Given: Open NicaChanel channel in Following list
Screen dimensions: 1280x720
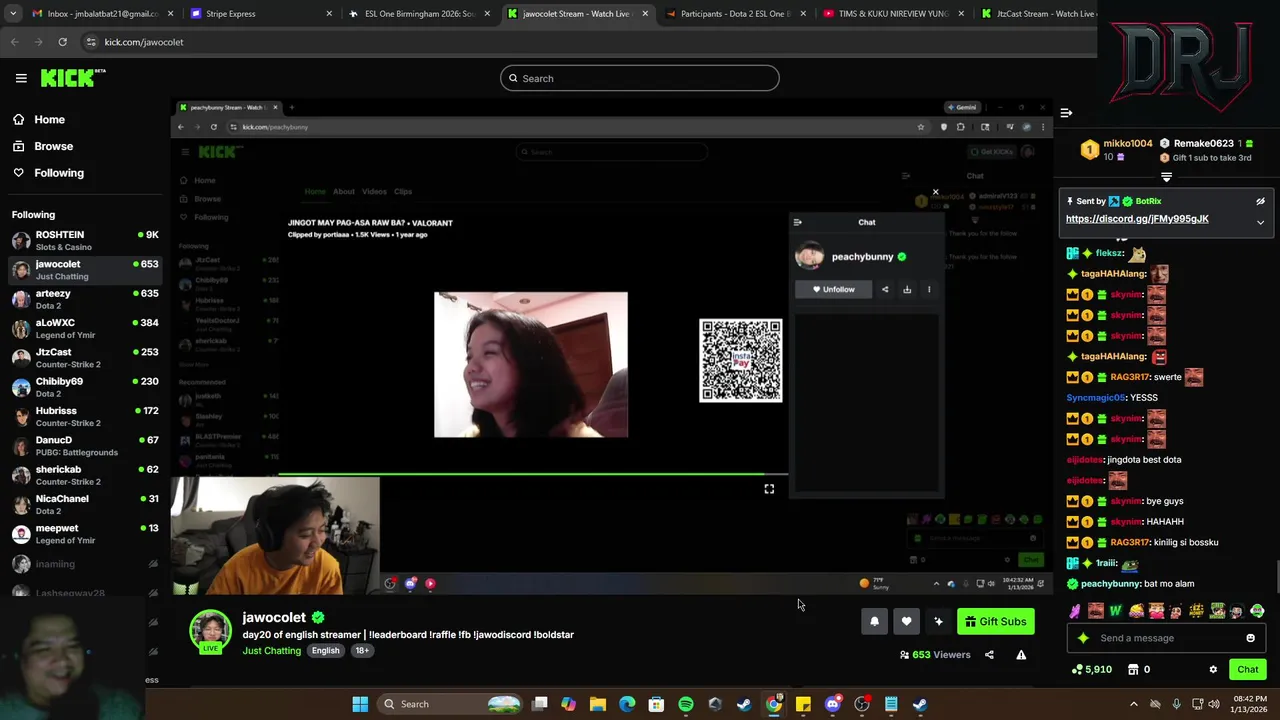Looking at the screenshot, I should click(85, 504).
